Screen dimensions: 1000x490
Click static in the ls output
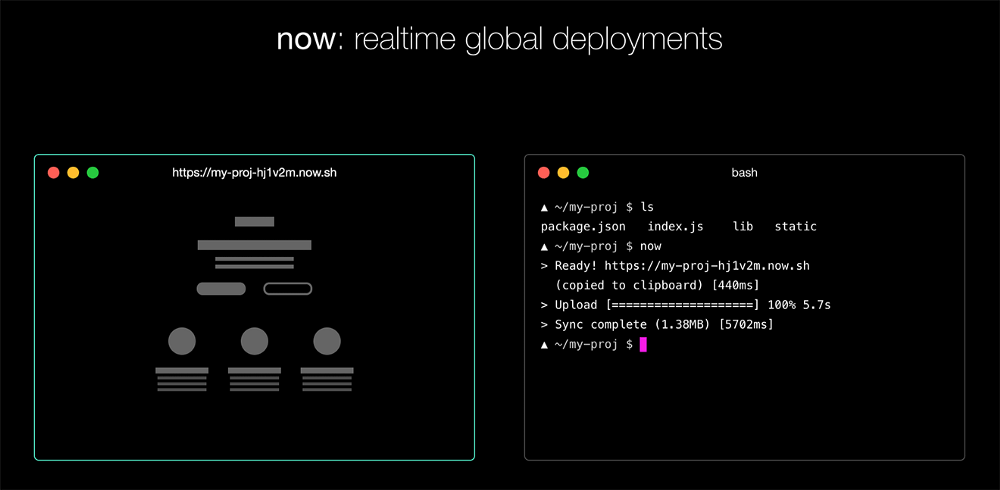(796, 226)
